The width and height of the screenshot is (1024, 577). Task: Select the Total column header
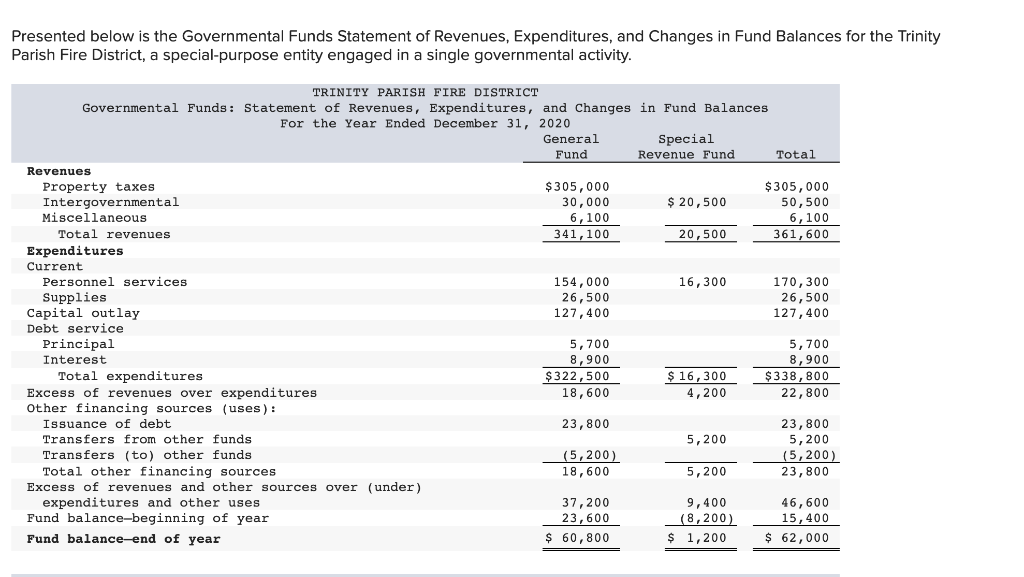[796, 154]
